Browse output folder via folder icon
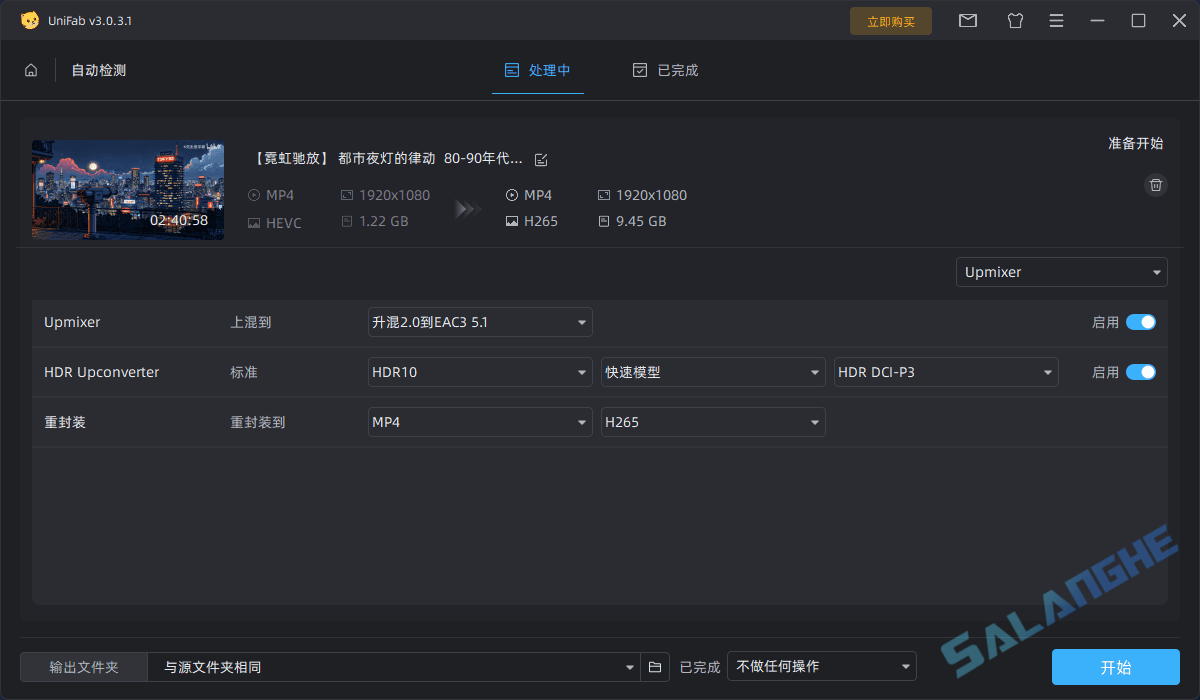The height and width of the screenshot is (700, 1200). click(x=655, y=666)
